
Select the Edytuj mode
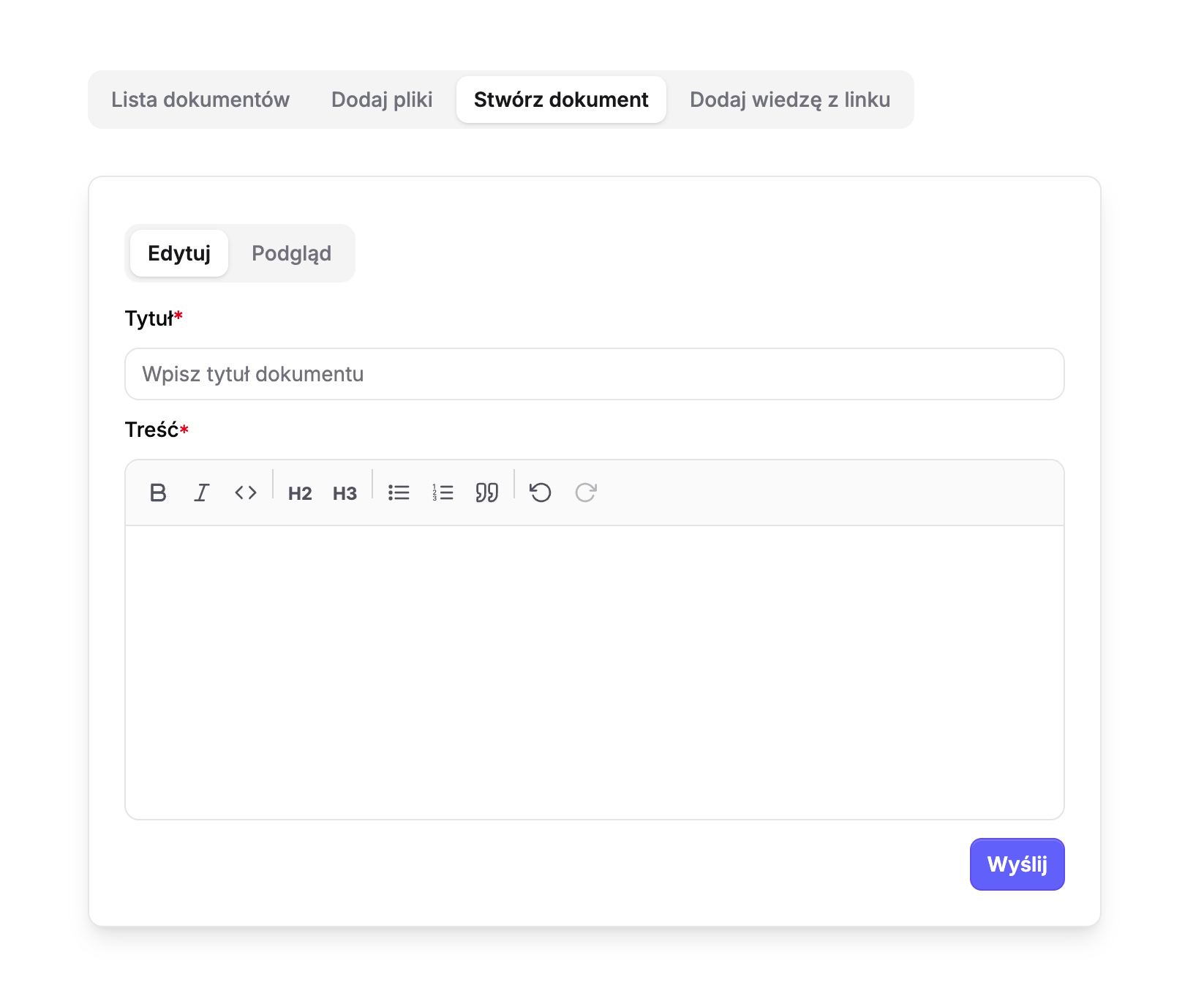click(x=179, y=253)
